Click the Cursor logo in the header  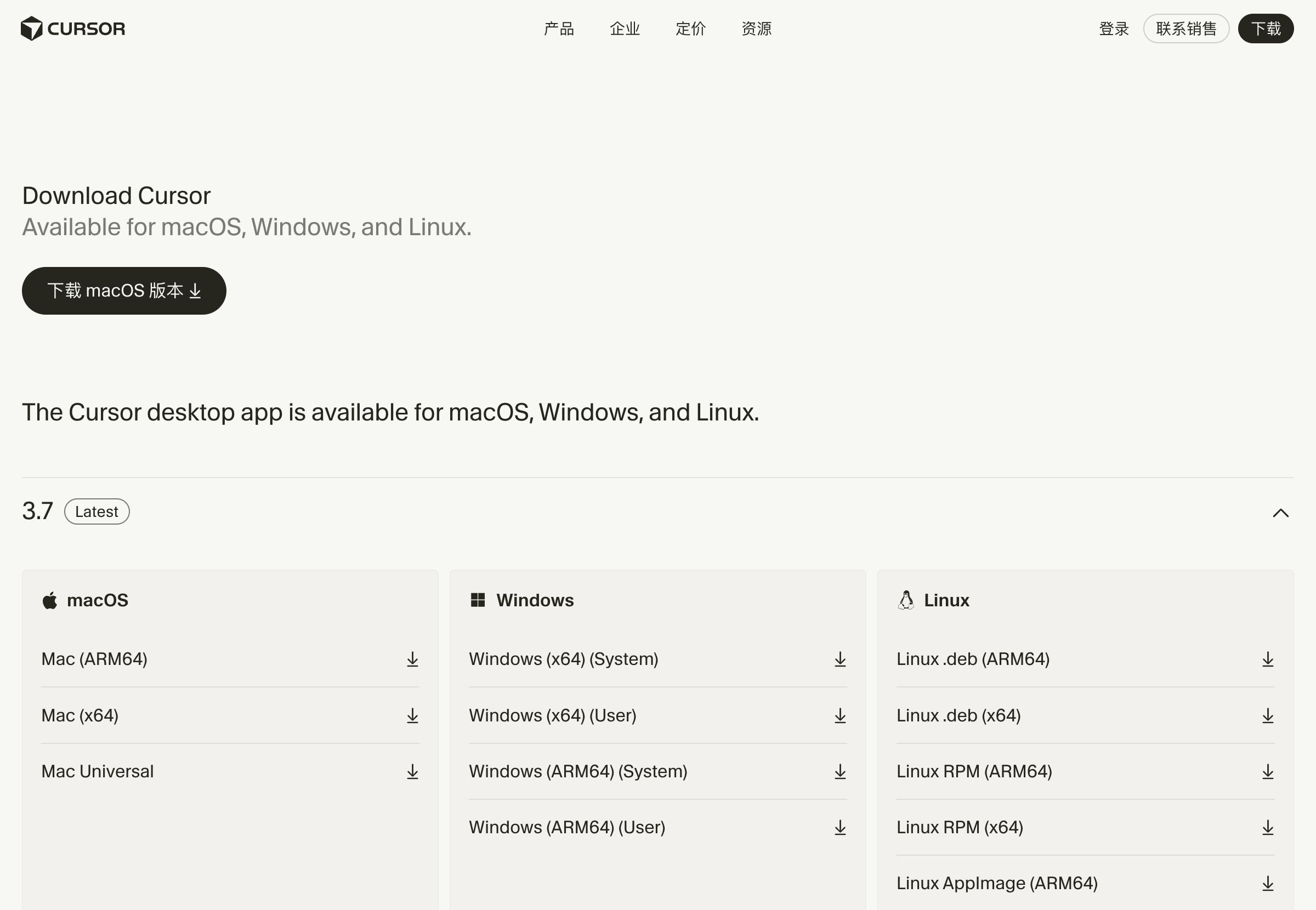[x=72, y=29]
